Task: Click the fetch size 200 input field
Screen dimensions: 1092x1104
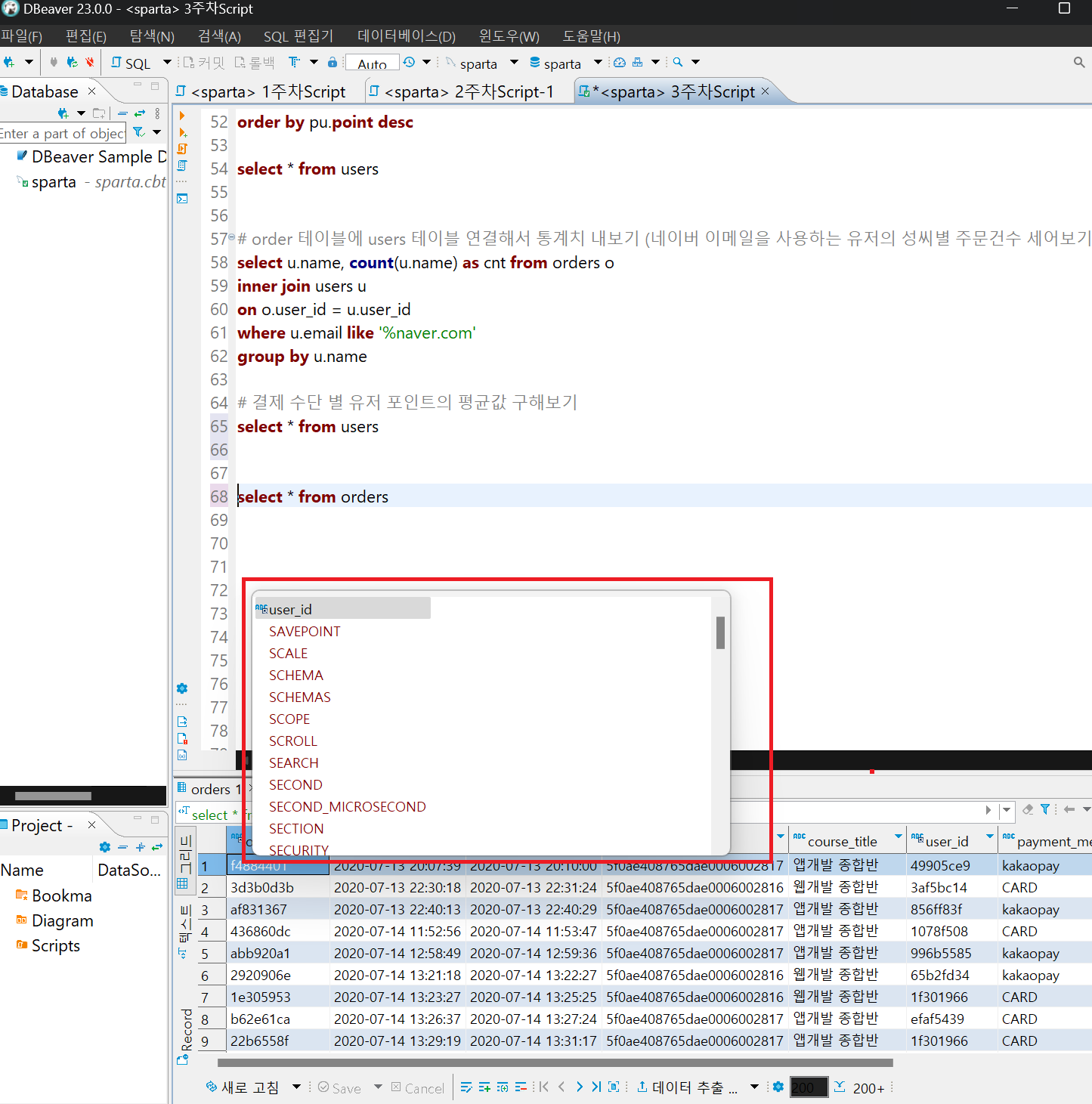Action: 809,1087
